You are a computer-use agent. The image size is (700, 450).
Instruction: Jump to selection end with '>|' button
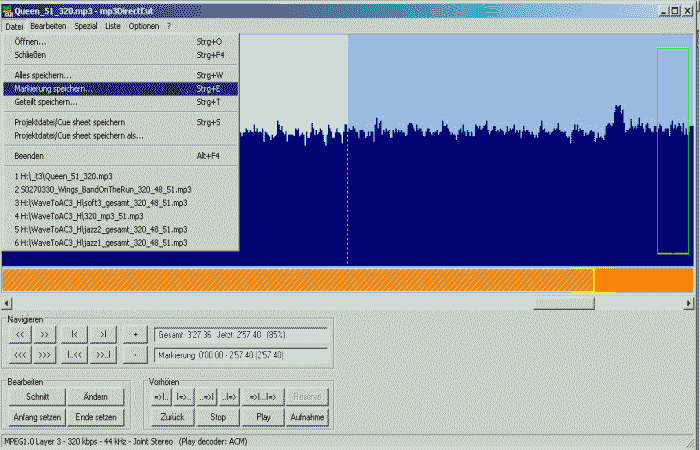(x=104, y=334)
